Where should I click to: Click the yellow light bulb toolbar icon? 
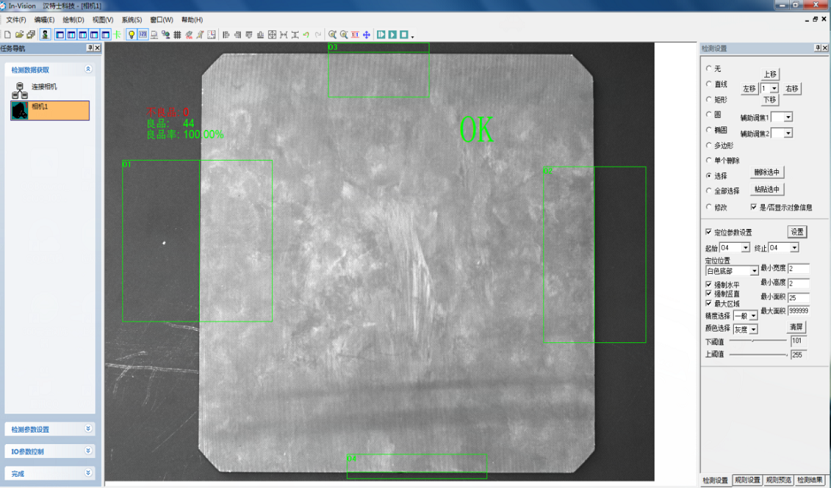click(x=131, y=35)
